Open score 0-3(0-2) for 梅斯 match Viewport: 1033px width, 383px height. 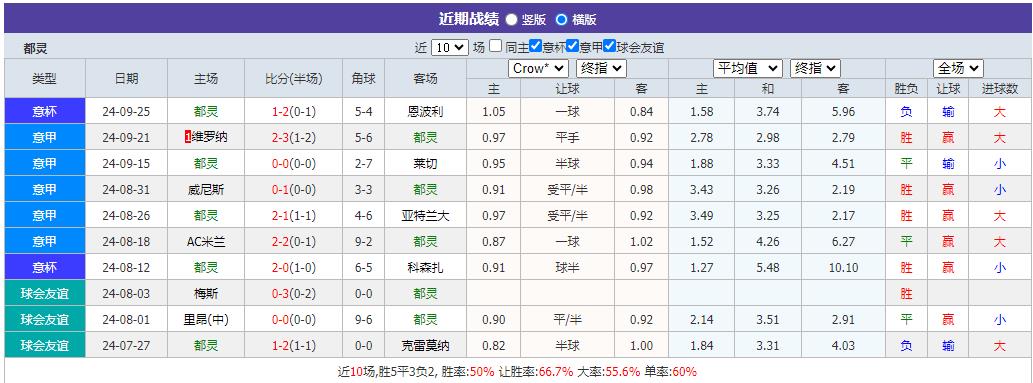(x=294, y=294)
